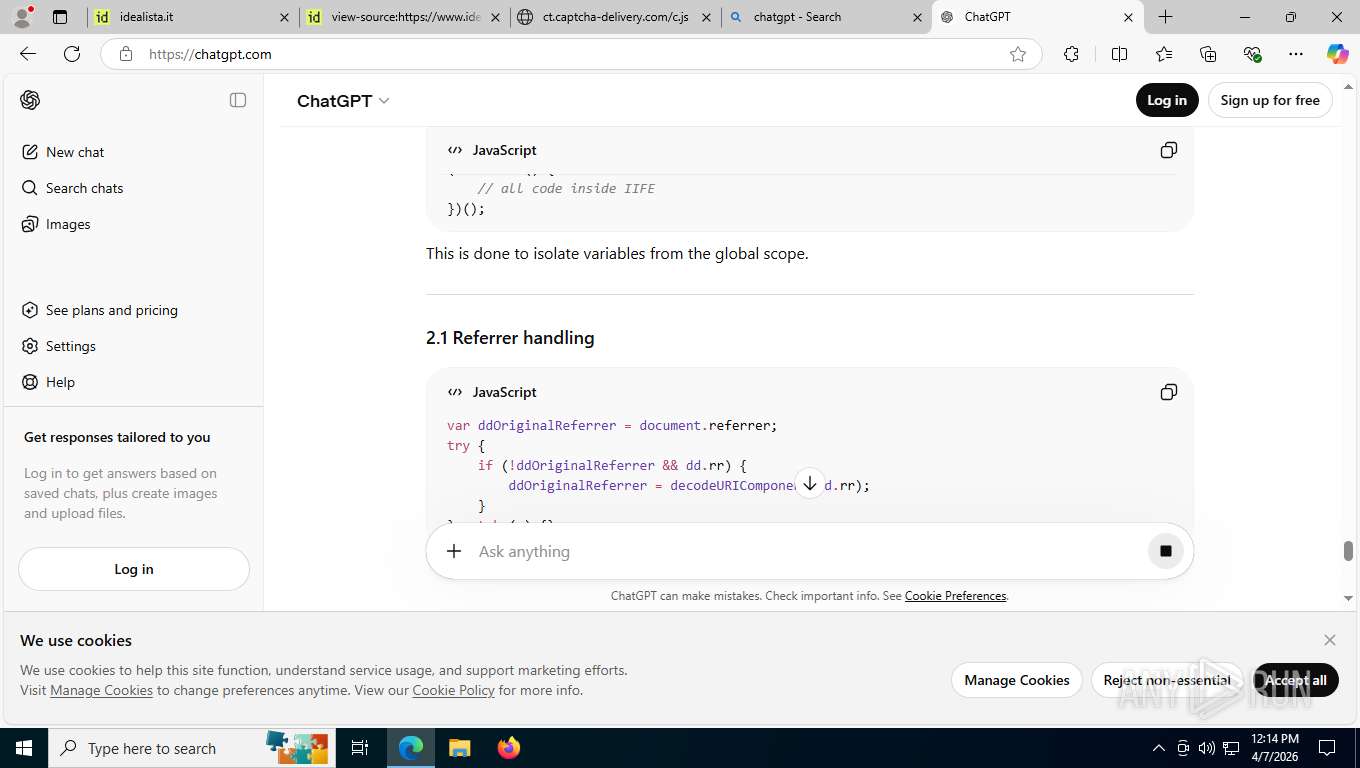
Task: Close the cookie banner with X
Action: tap(1330, 640)
